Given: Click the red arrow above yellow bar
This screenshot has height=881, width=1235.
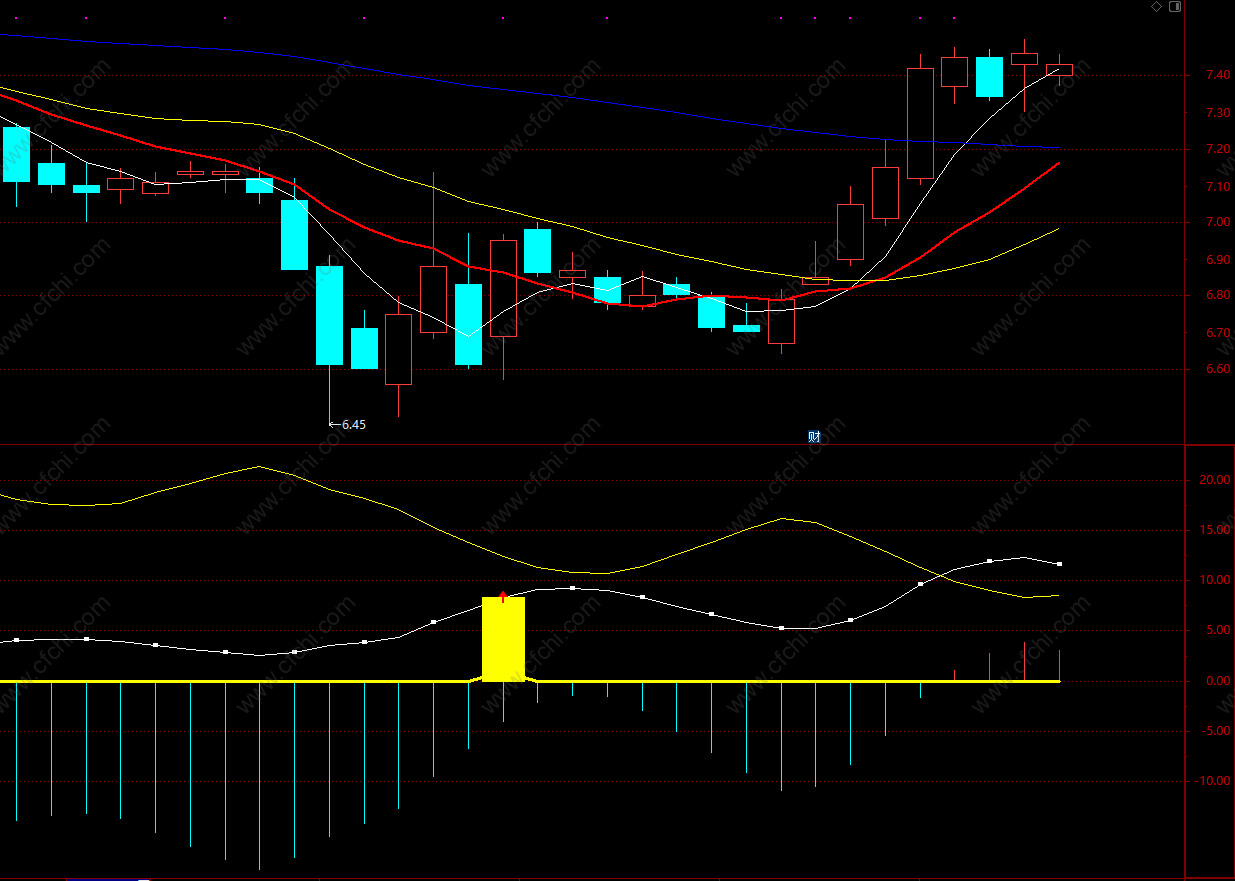Looking at the screenshot, I should (502, 596).
